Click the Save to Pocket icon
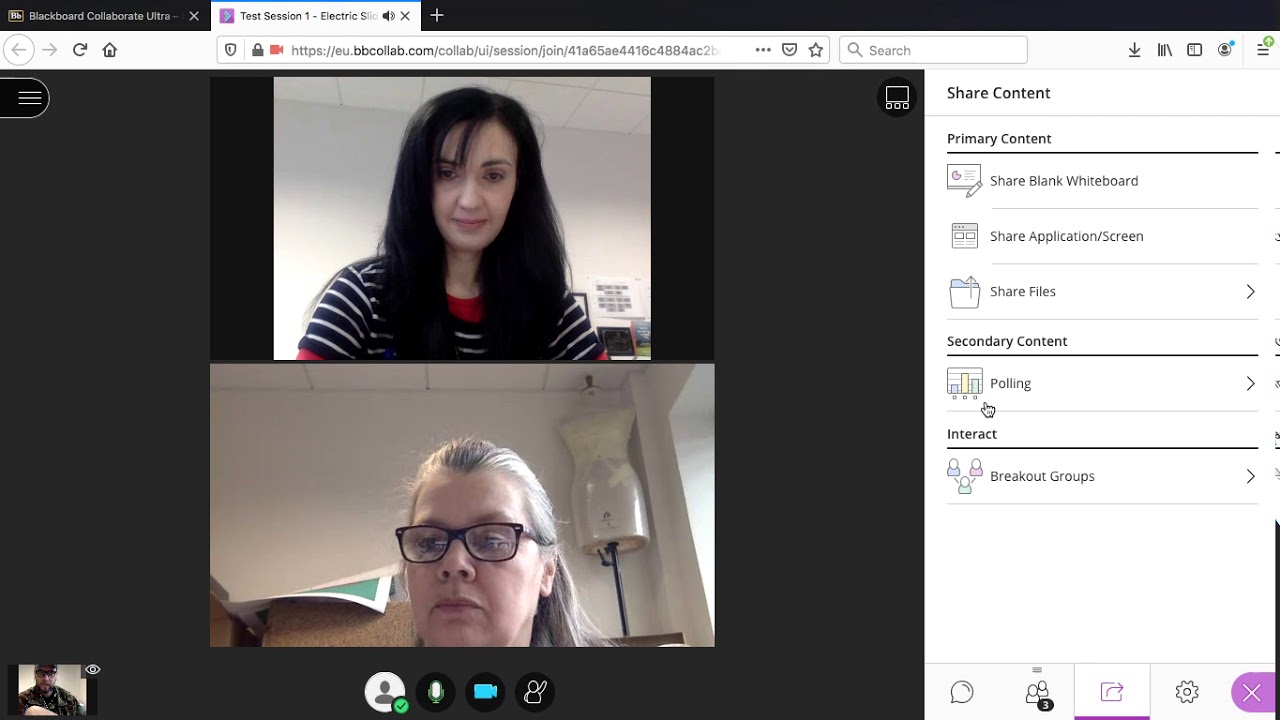Image resolution: width=1280 pixels, height=720 pixels. pyautogui.click(x=789, y=50)
